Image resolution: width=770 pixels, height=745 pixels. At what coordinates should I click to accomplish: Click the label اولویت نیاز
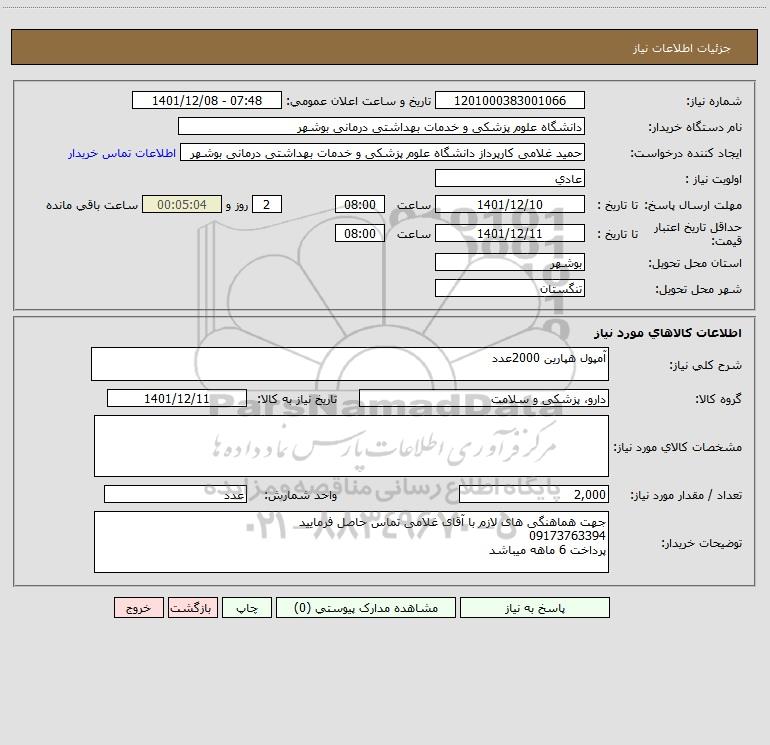714,179
